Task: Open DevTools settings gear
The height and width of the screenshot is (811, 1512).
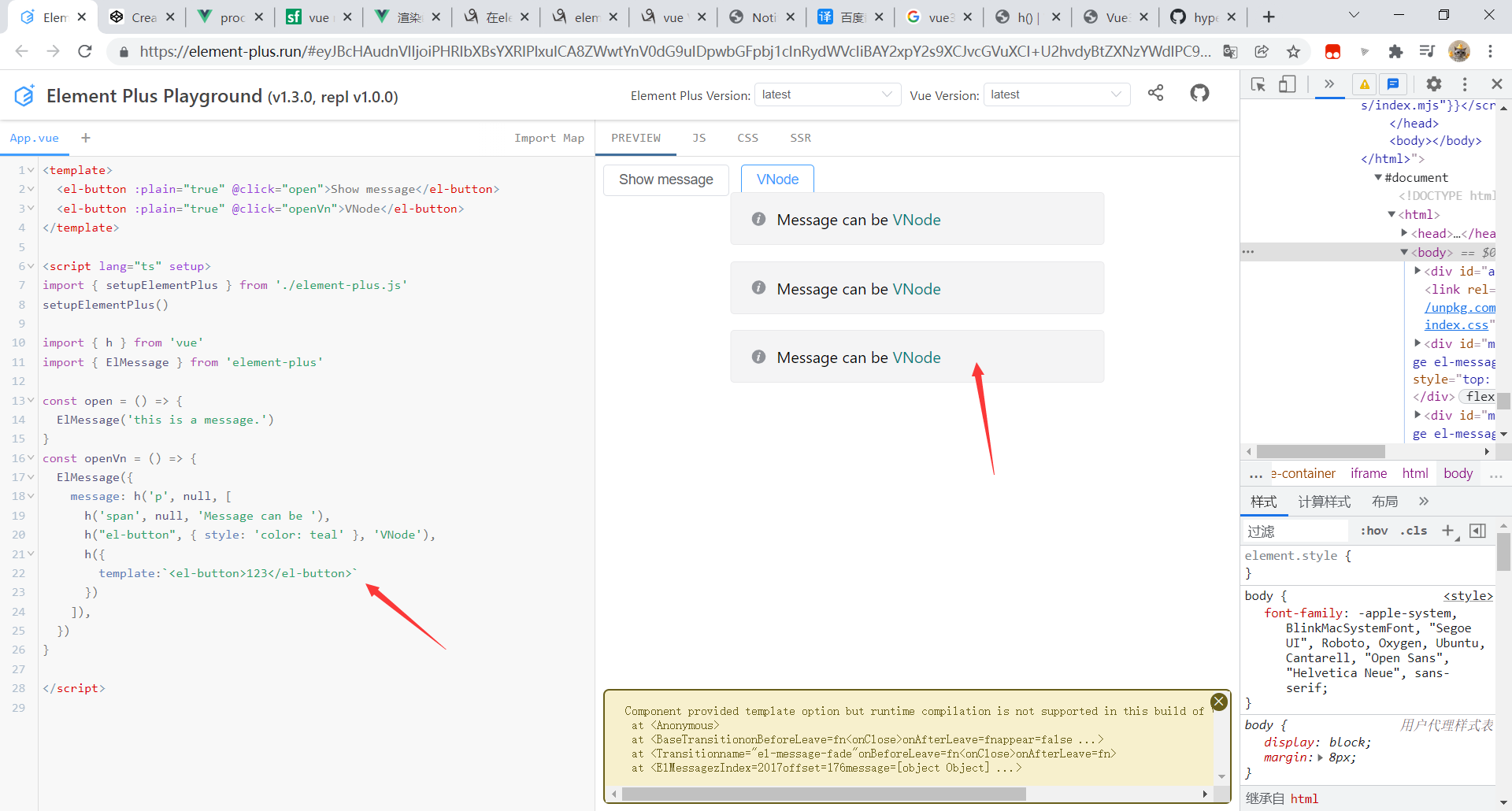Action: [x=1434, y=84]
